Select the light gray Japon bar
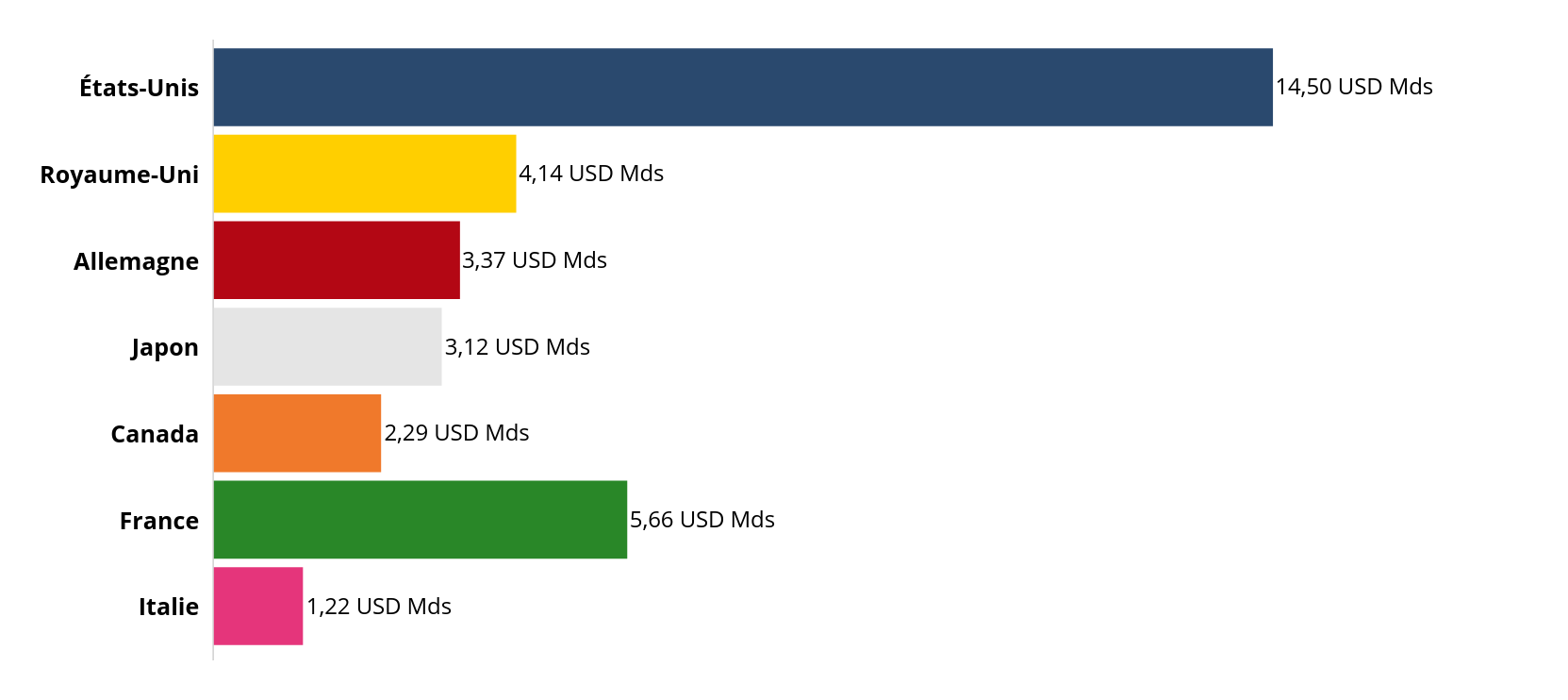The width and height of the screenshot is (1568, 700). [x=327, y=346]
